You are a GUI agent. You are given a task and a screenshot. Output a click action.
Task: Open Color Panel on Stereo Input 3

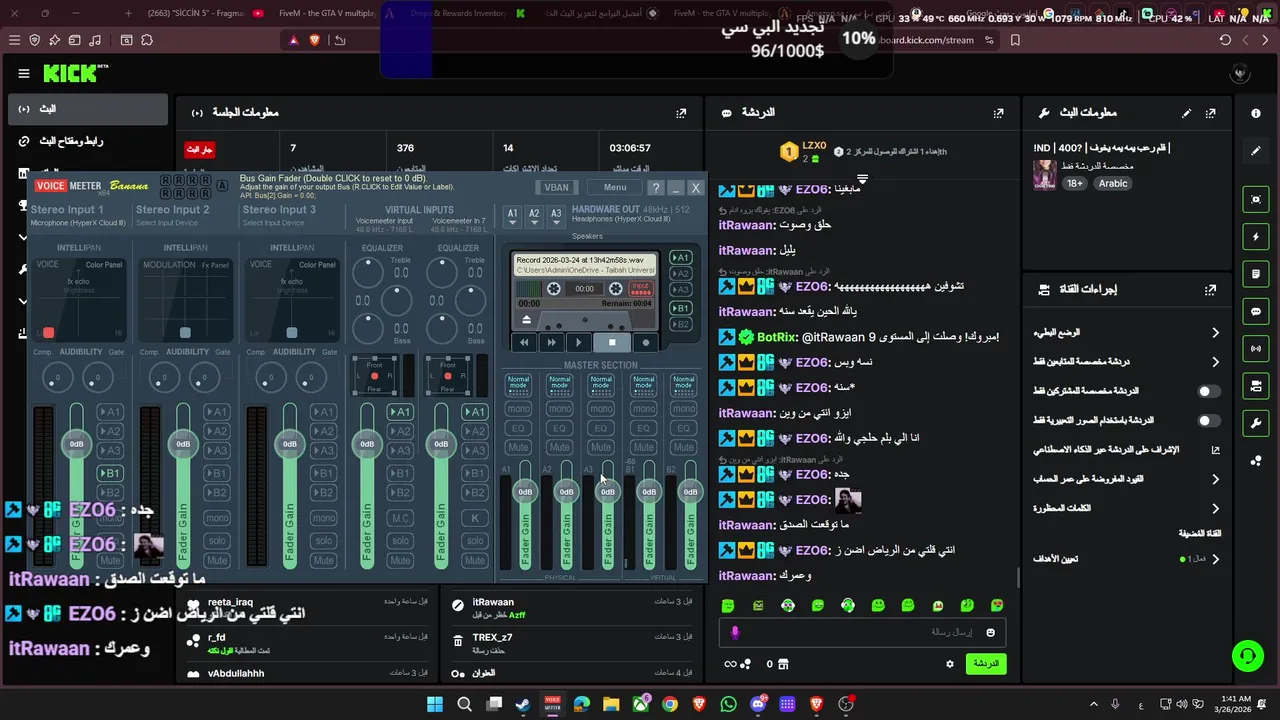click(x=317, y=265)
